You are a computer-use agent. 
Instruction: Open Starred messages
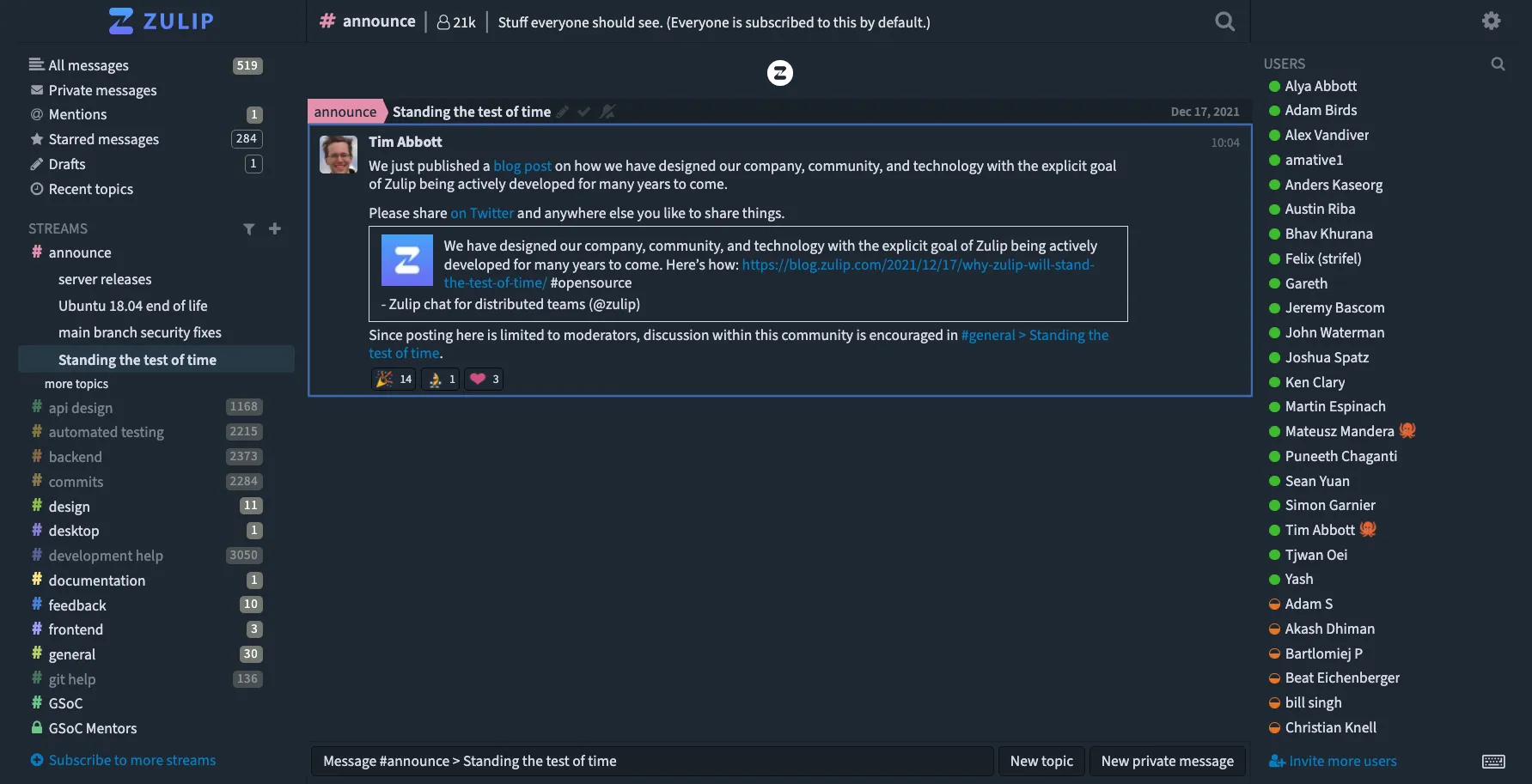pyautogui.click(x=103, y=139)
